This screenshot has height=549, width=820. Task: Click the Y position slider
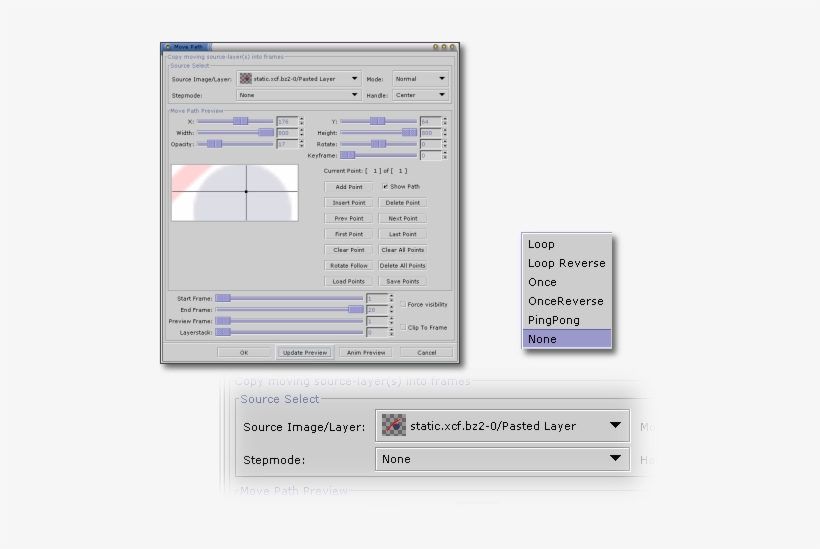(x=379, y=121)
